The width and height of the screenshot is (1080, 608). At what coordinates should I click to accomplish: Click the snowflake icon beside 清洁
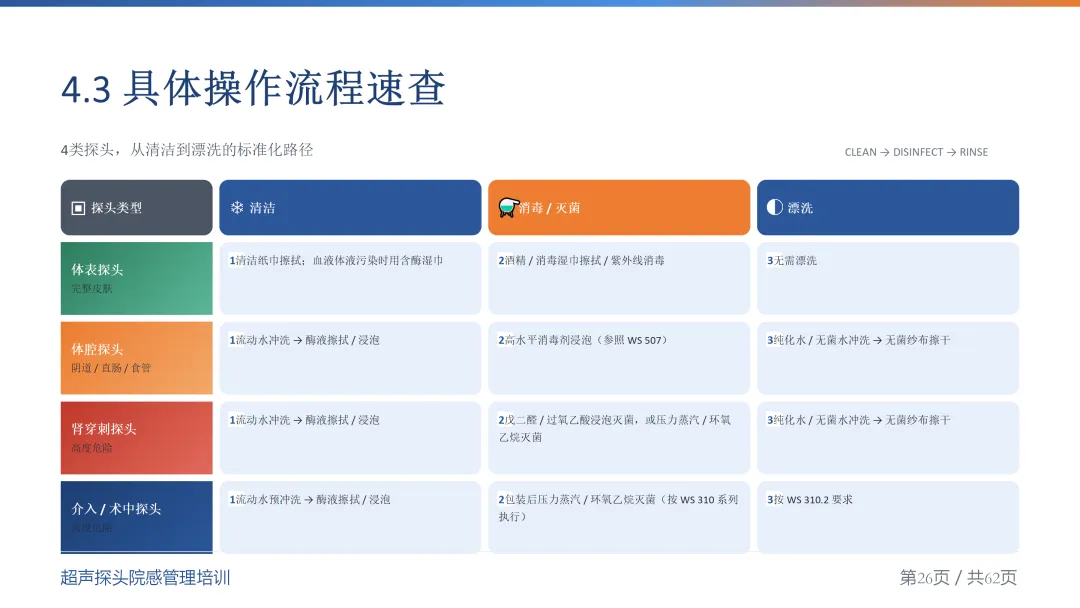pyautogui.click(x=237, y=208)
